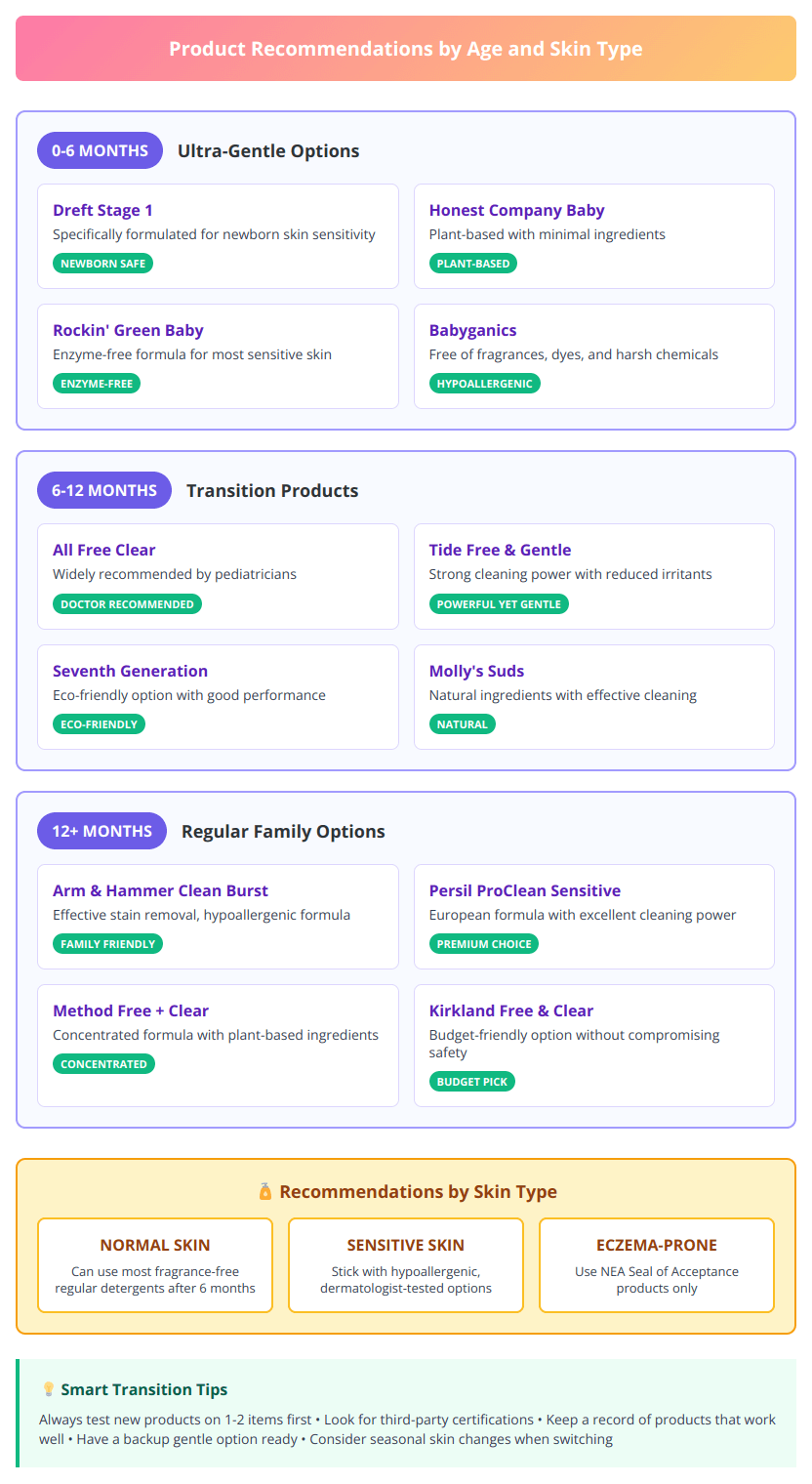
Task: Click text "Plant-based with minimal ingredients"
Action: 548,234
